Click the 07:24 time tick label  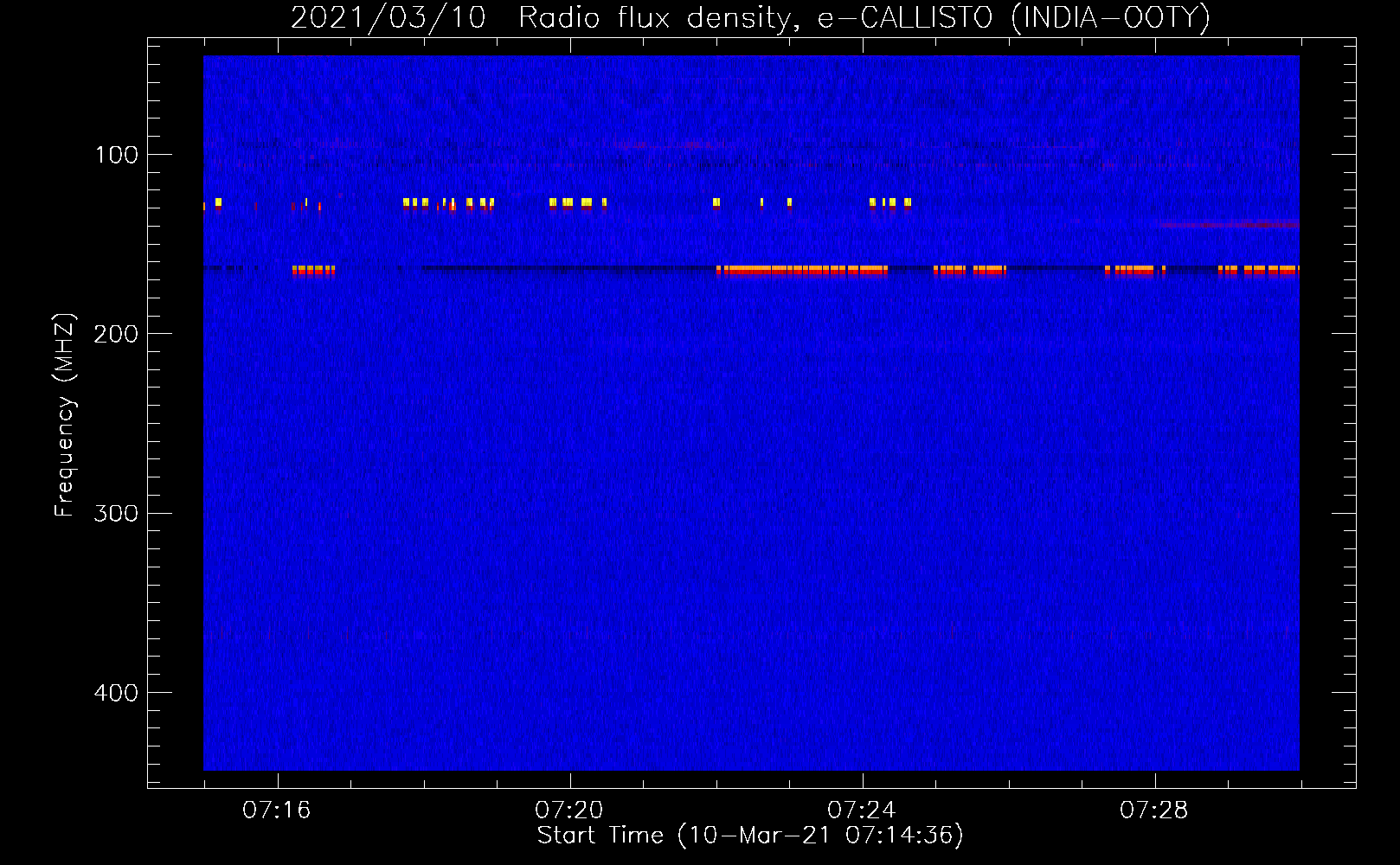click(x=862, y=810)
